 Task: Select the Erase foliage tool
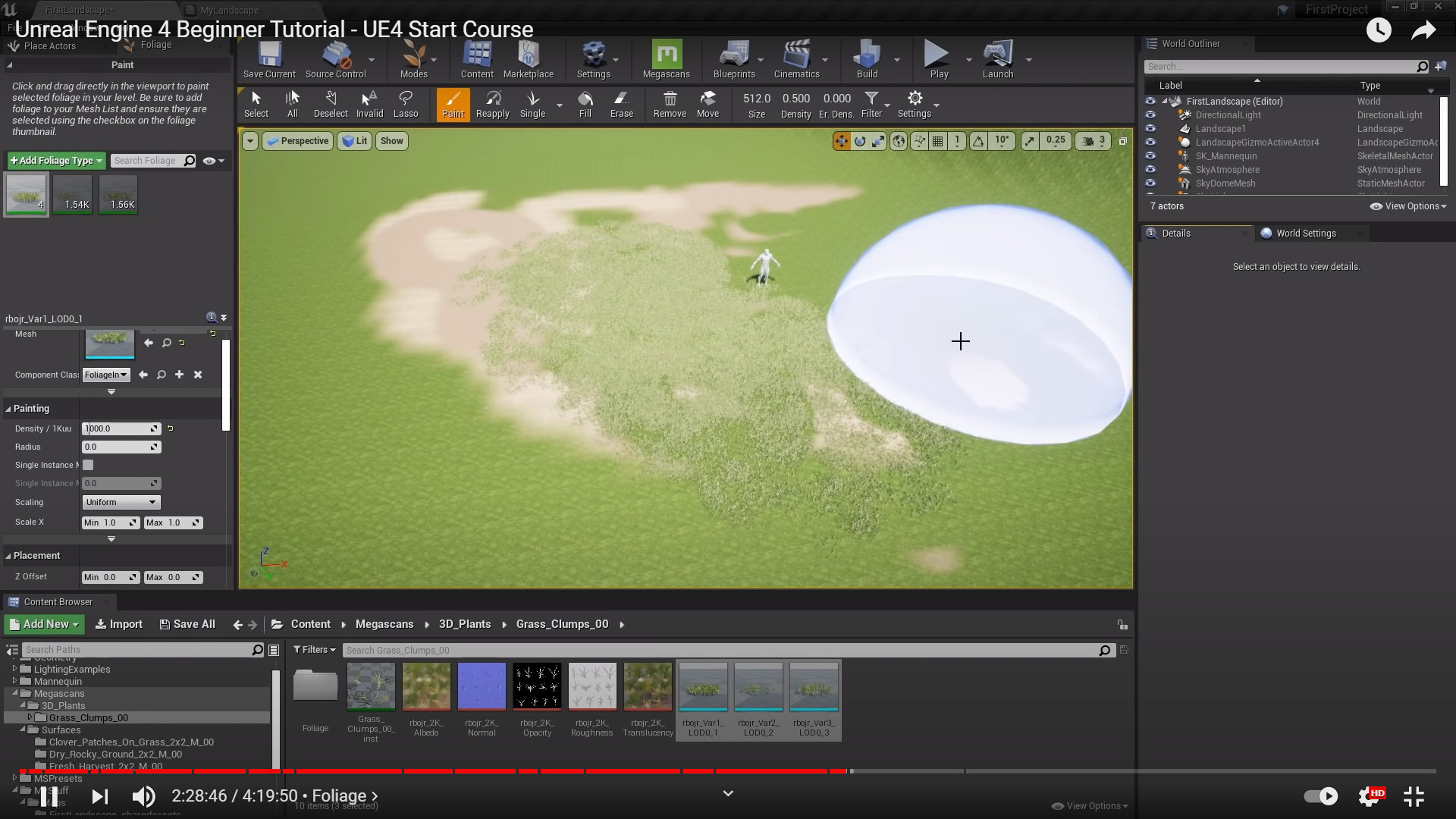click(x=621, y=104)
